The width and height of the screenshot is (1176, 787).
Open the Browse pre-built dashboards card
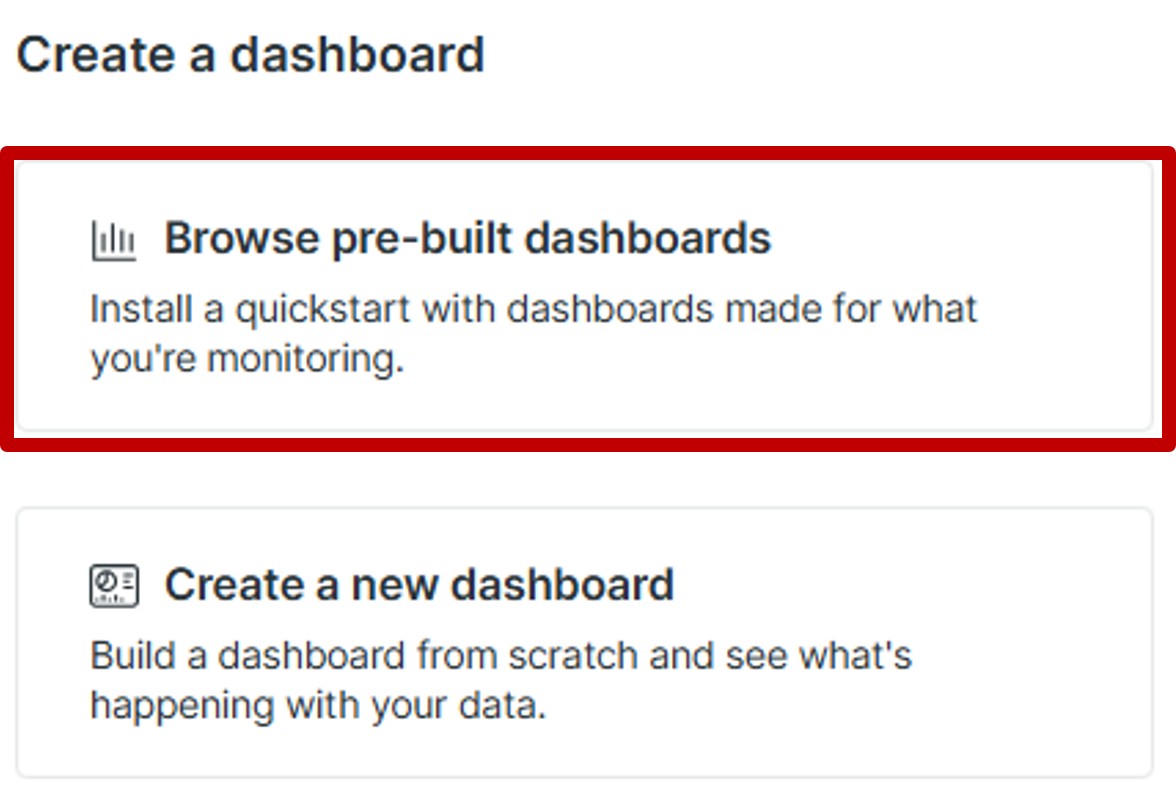[585, 297]
